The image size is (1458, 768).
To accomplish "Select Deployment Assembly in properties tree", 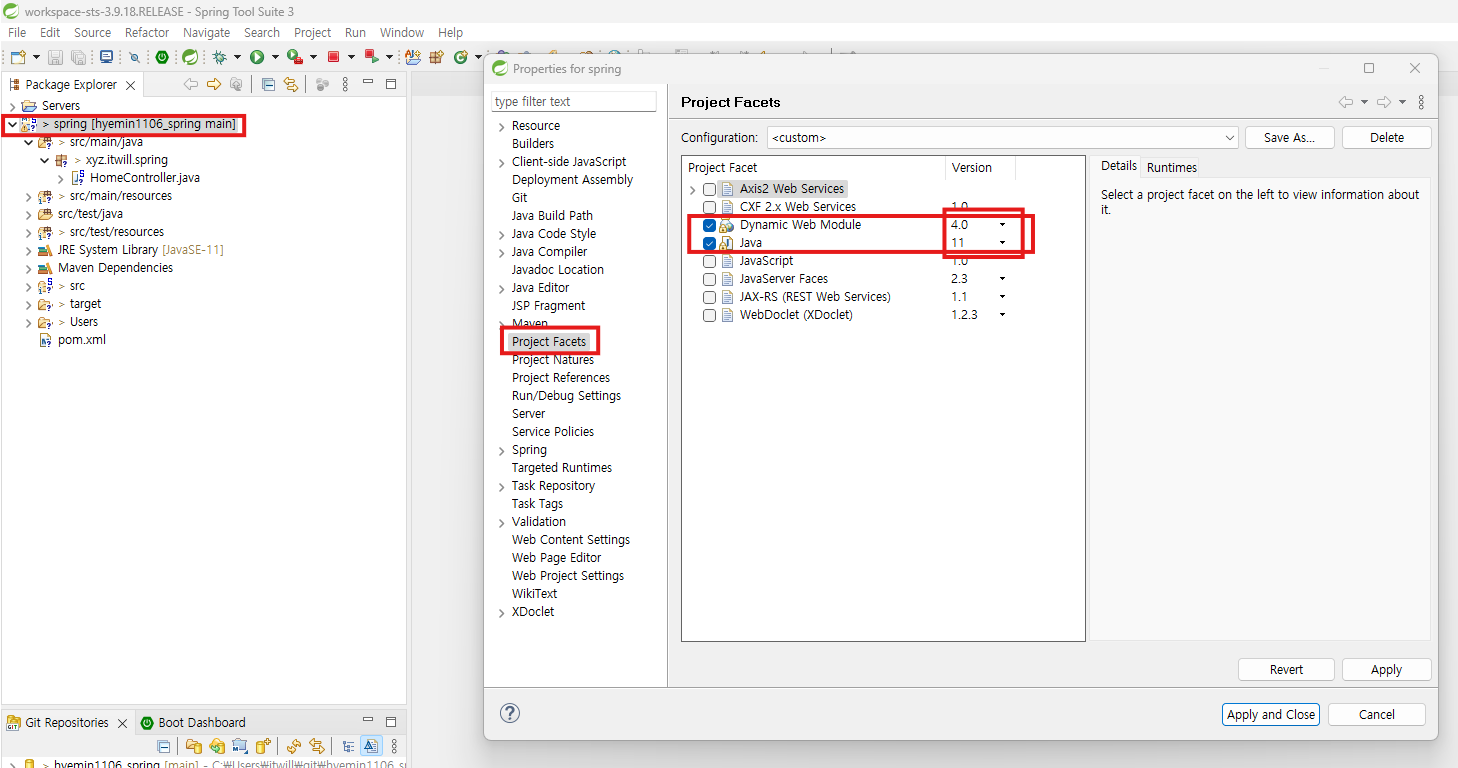I will point(573,180).
